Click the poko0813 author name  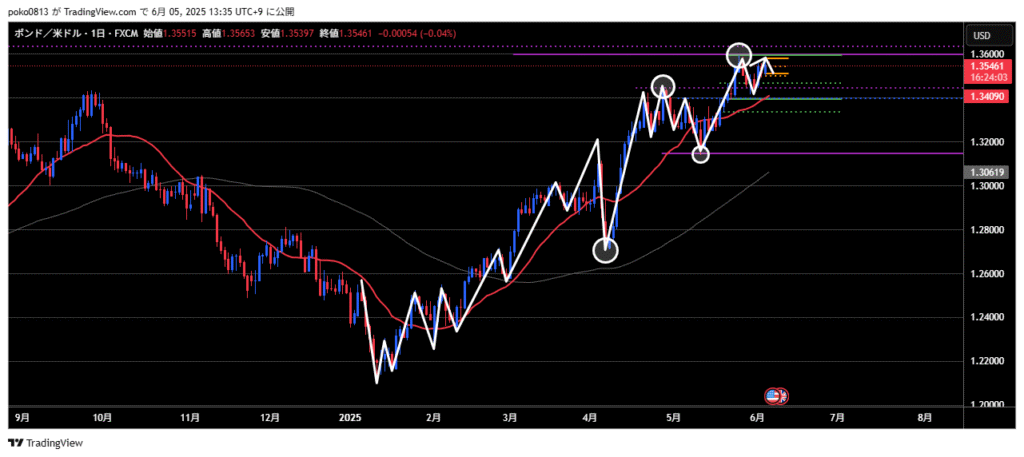27,11
